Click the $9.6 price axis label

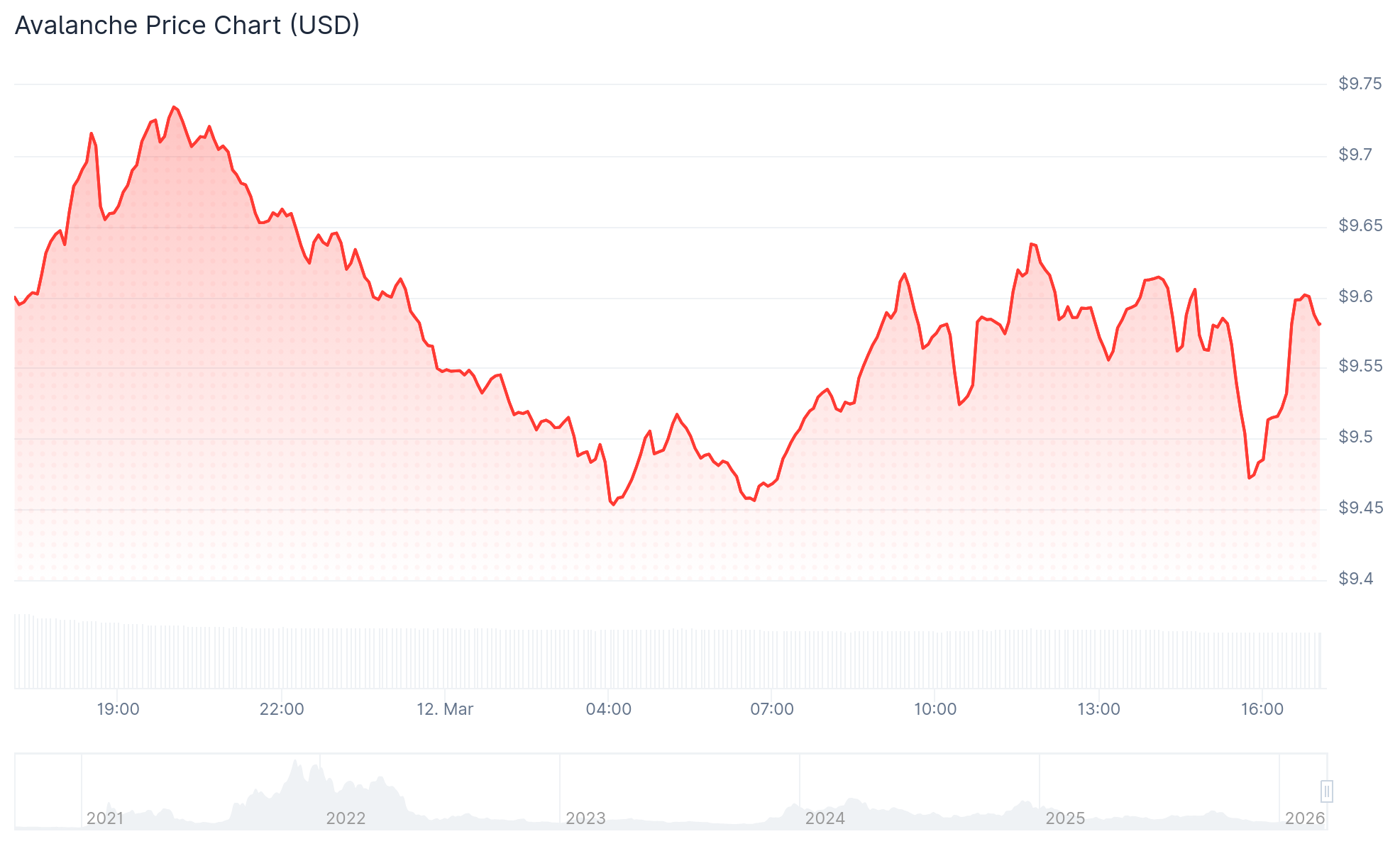click(1356, 296)
